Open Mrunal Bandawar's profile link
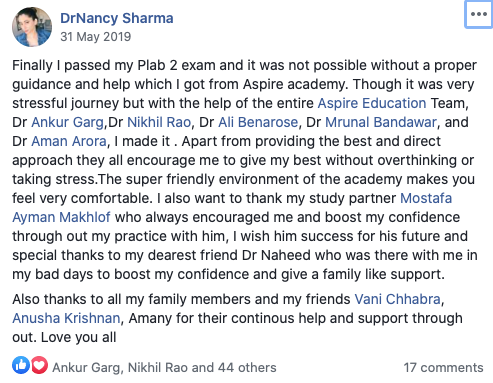Image resolution: width=493 pixels, height=383 pixels. click(381, 122)
